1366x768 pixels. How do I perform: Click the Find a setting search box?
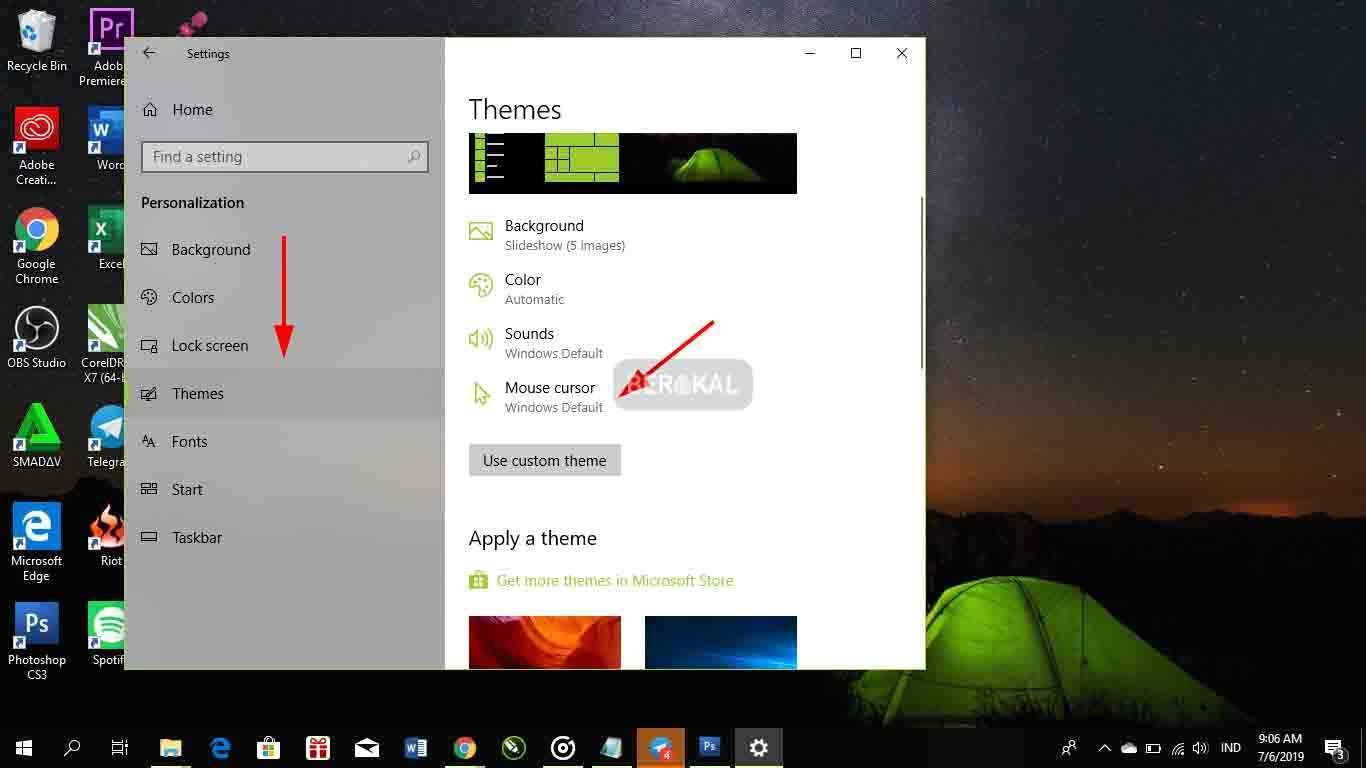285,157
